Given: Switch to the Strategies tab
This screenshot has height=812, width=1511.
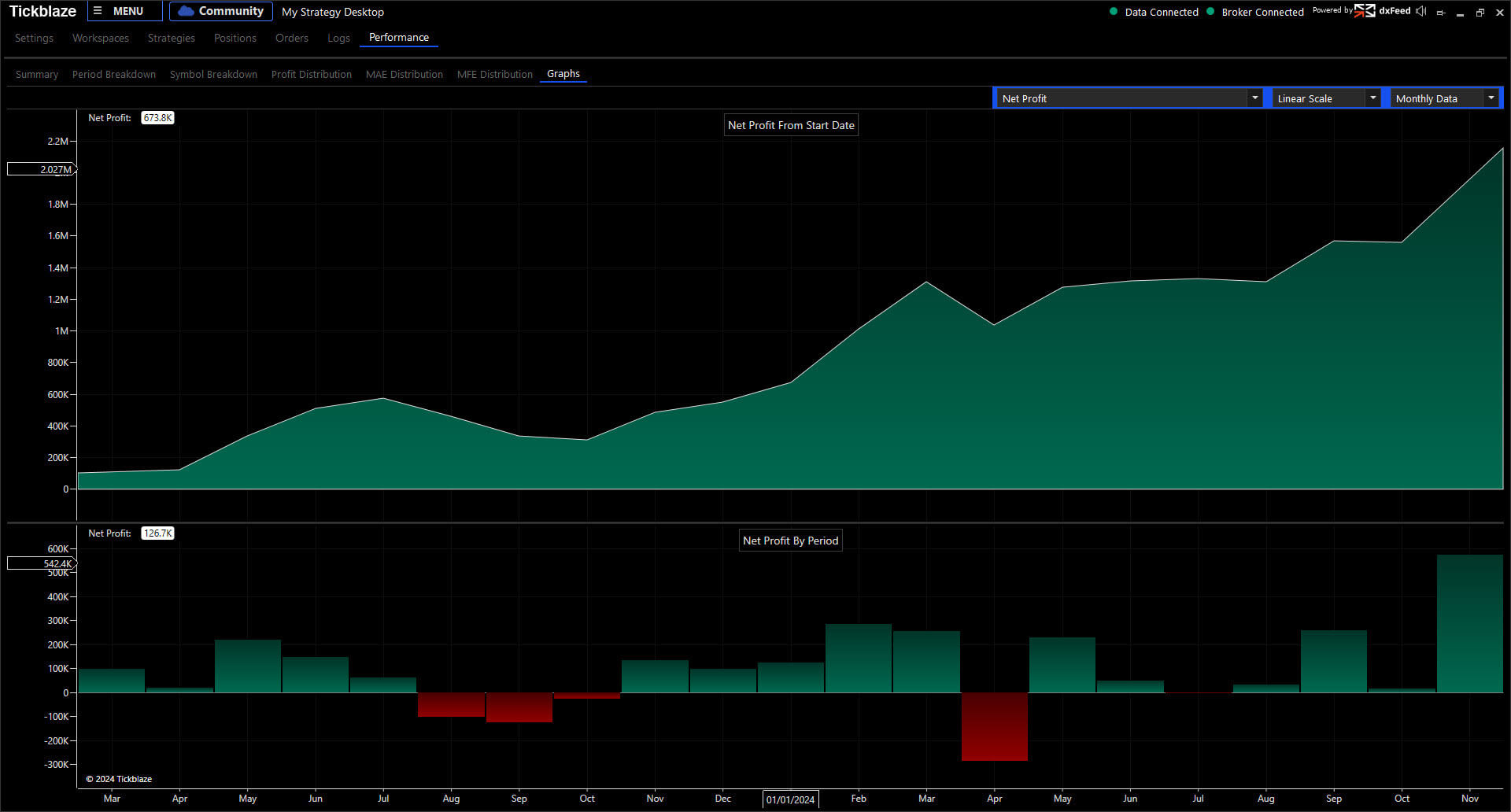Looking at the screenshot, I should [172, 38].
